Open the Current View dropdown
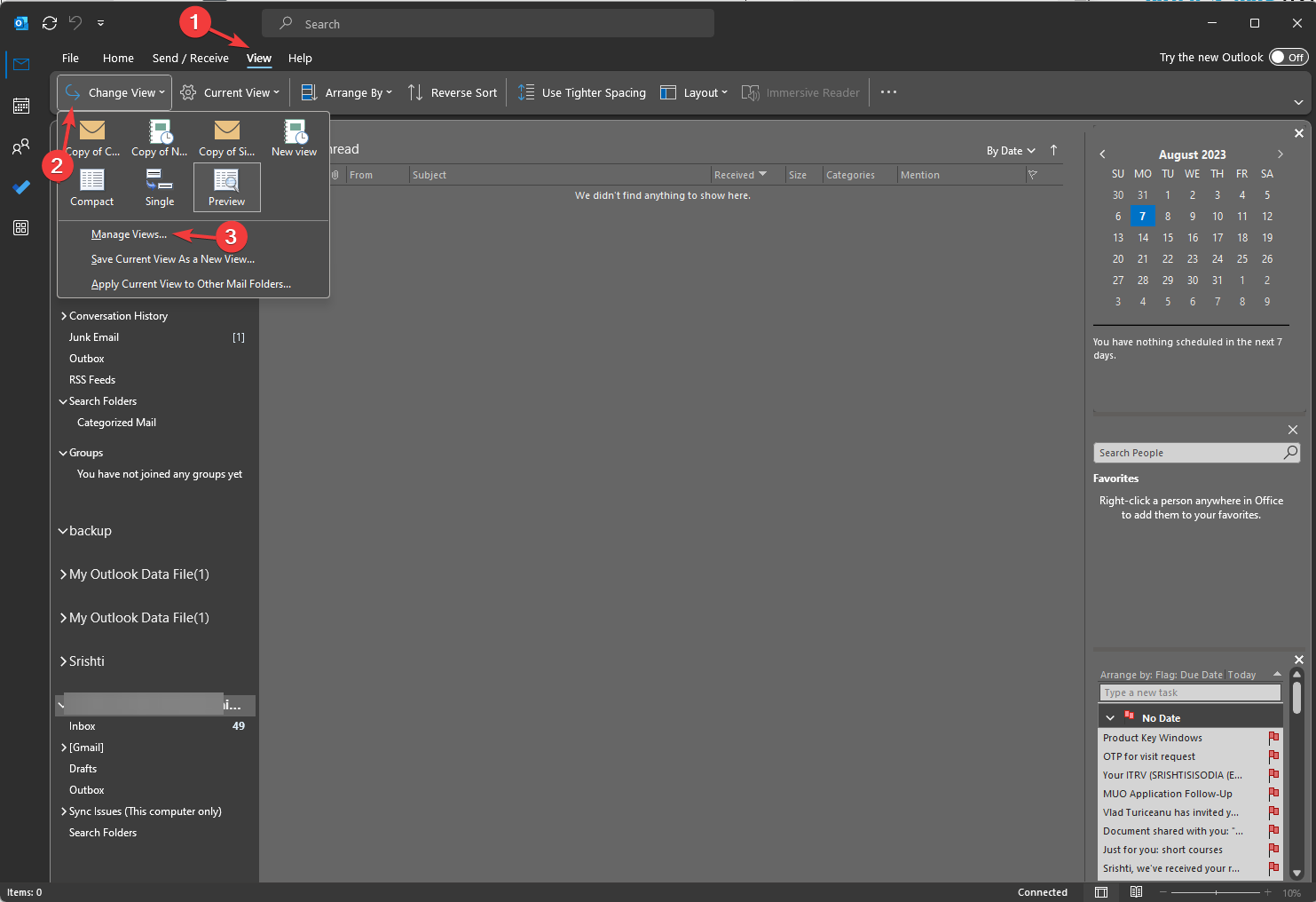 pyautogui.click(x=230, y=92)
